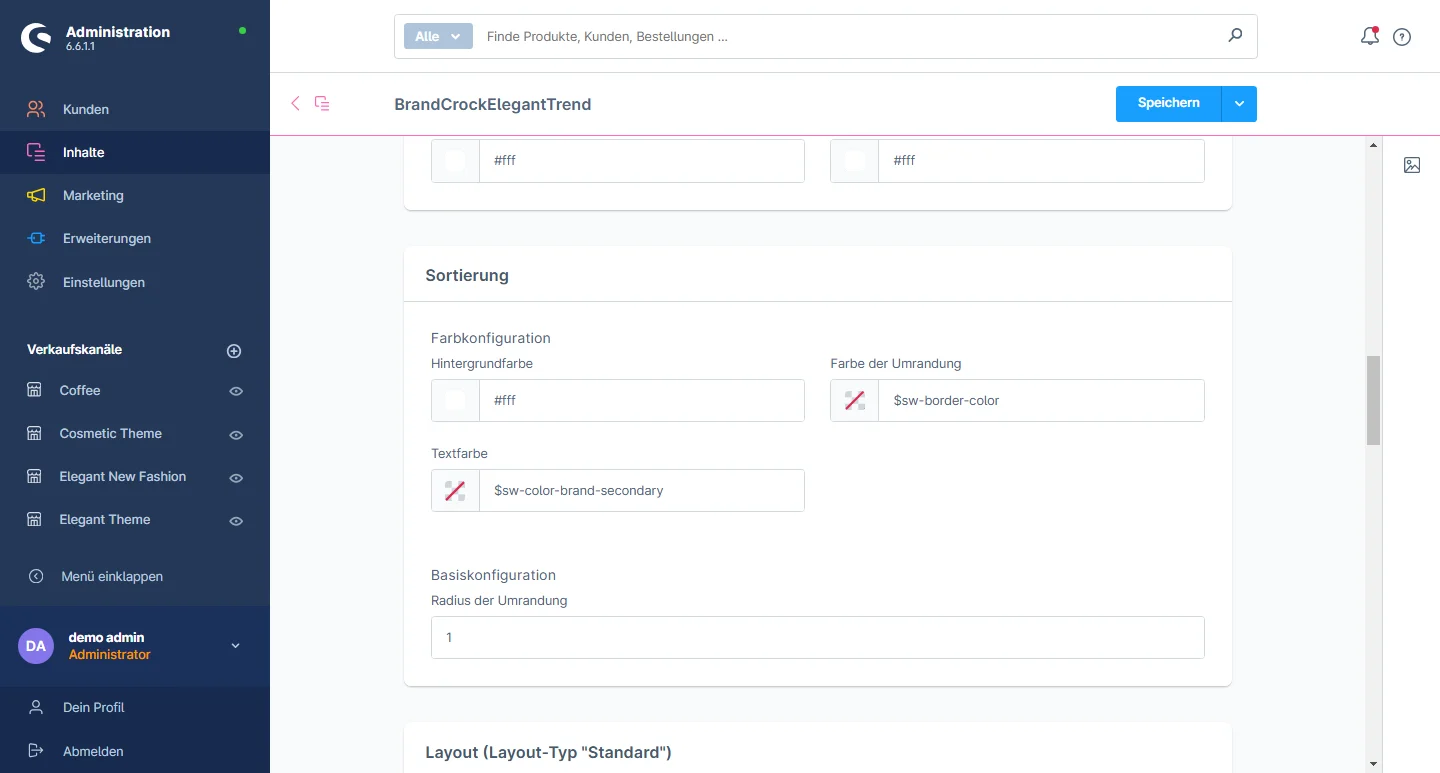Click the notifications bell icon
Viewport: 1440px width, 773px height.
point(1369,37)
